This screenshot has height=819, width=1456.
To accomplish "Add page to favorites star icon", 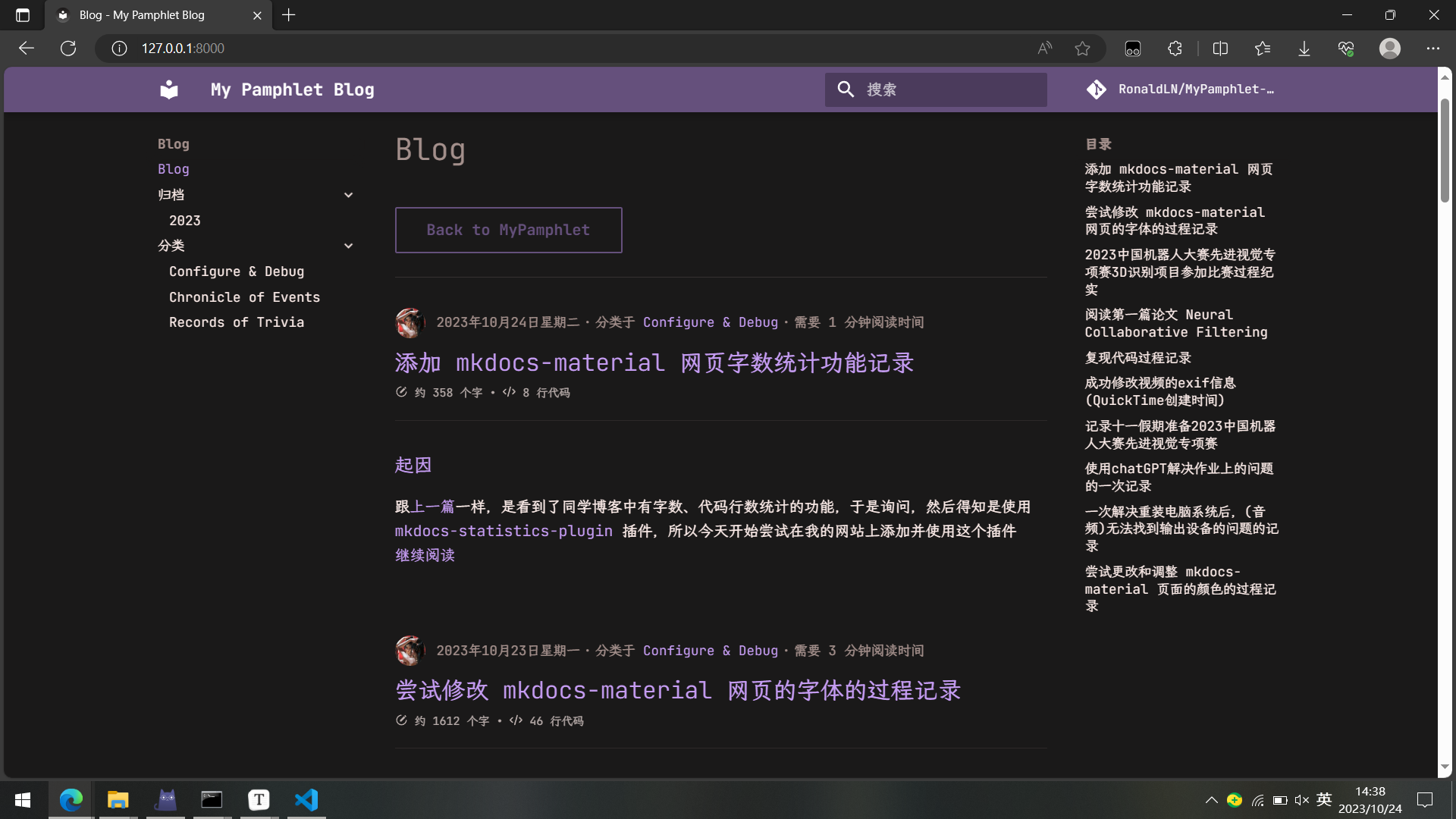I will (1082, 49).
